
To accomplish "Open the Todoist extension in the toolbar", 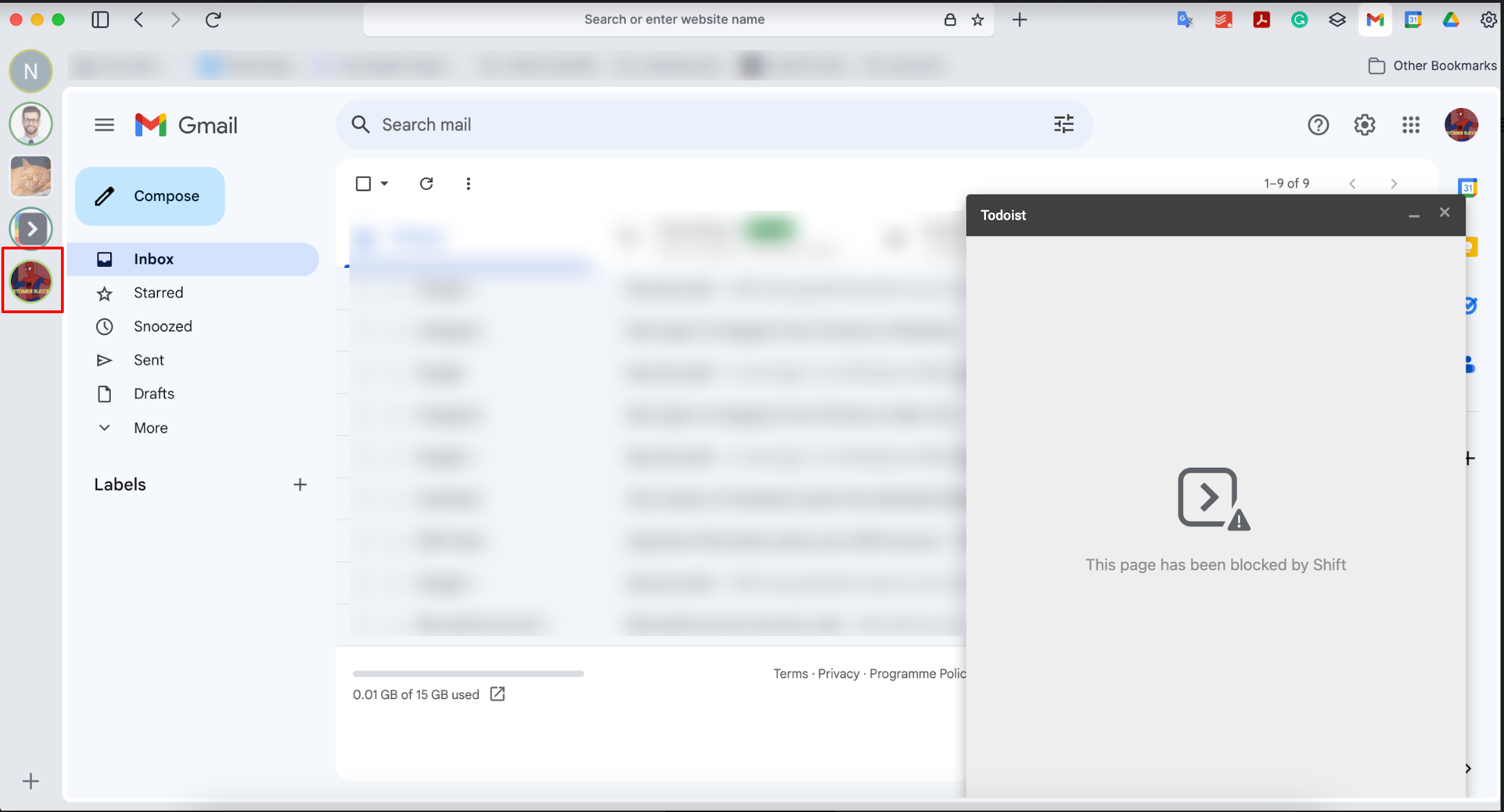I will point(1223,20).
